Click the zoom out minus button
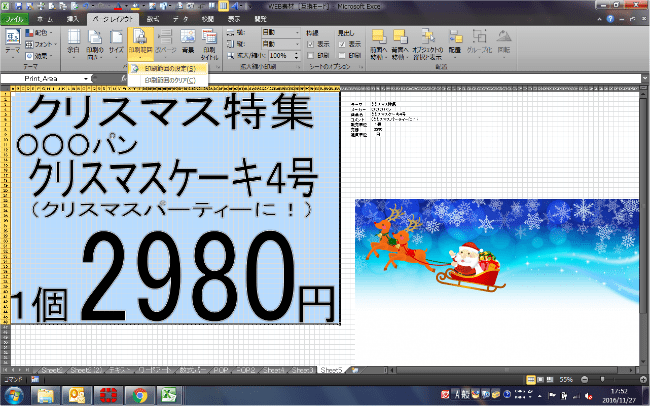This screenshot has width=650, height=406. (585, 379)
